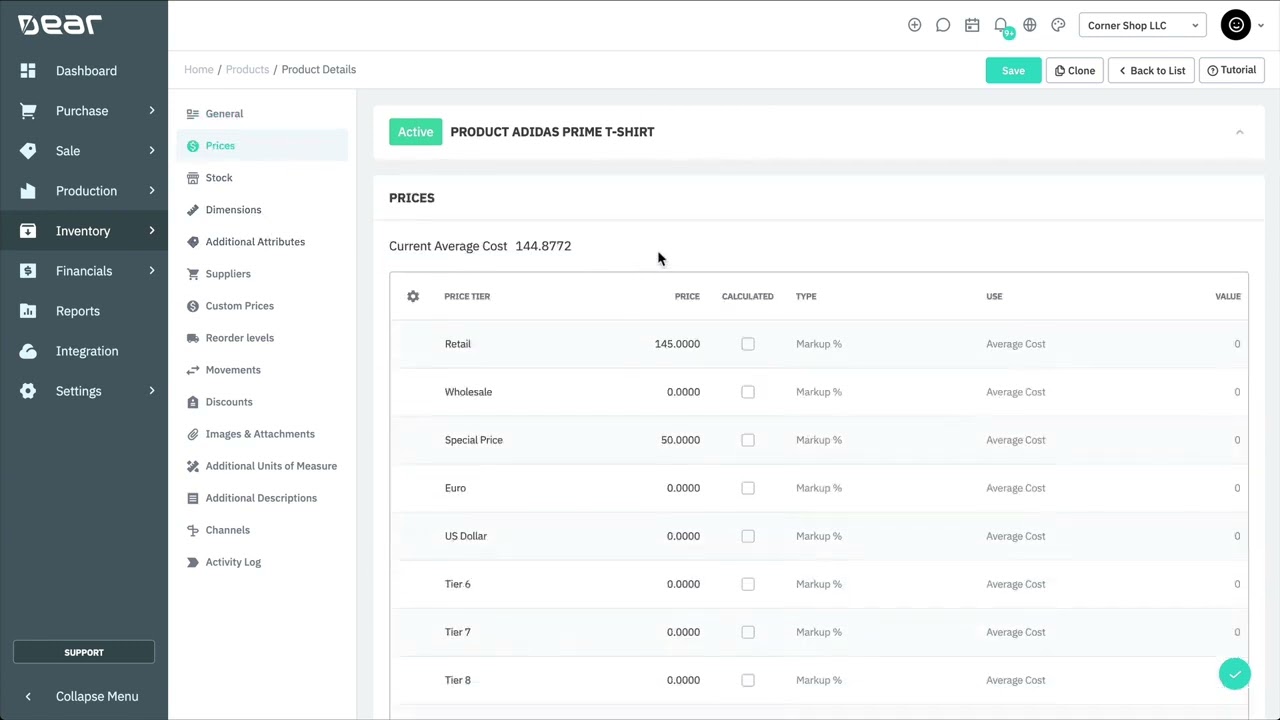This screenshot has width=1280, height=720.
Task: Open the Activity Log tab
Action: point(262,562)
